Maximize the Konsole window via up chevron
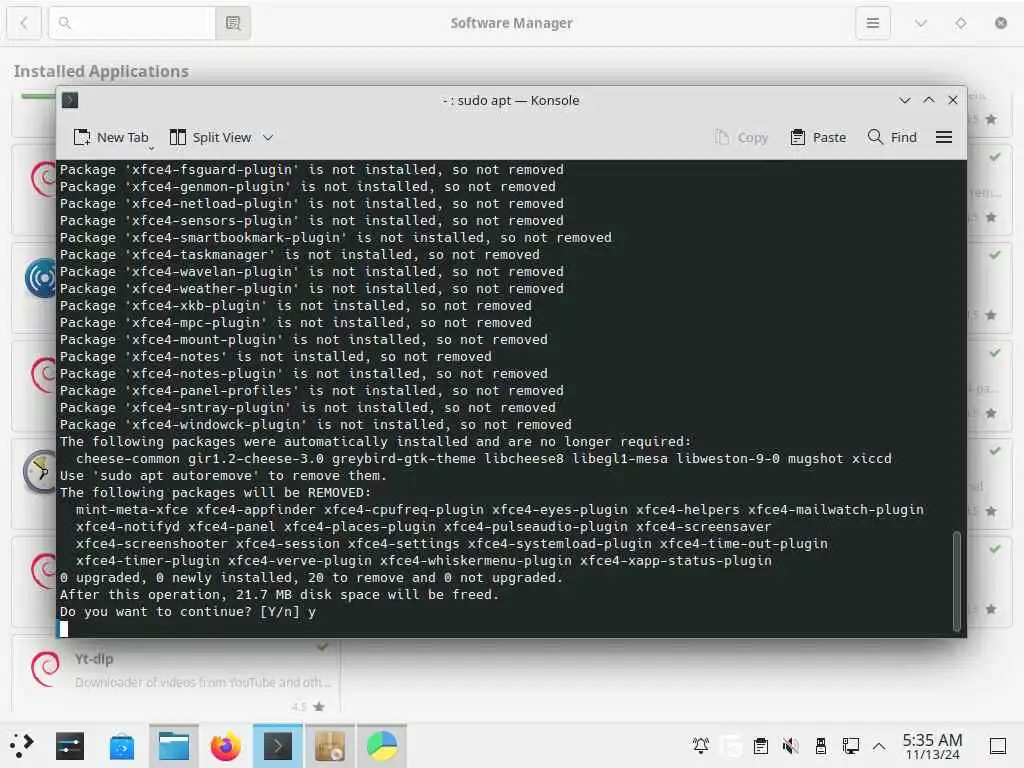Screen dimensions: 1024x768 (x=929, y=100)
